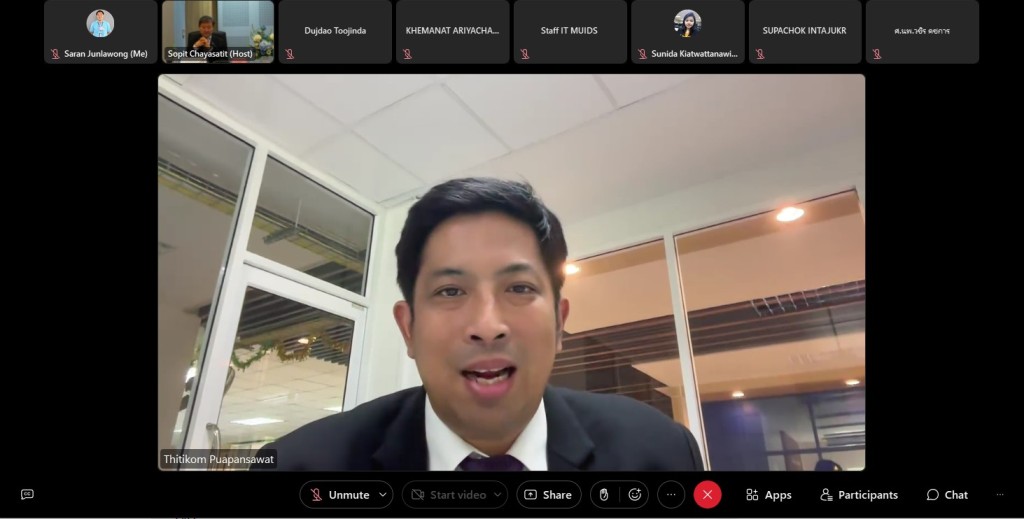Image resolution: width=1024 pixels, height=519 pixels.
Task: Click the Staff IT MUIDS muted mic icon
Action: (525, 54)
